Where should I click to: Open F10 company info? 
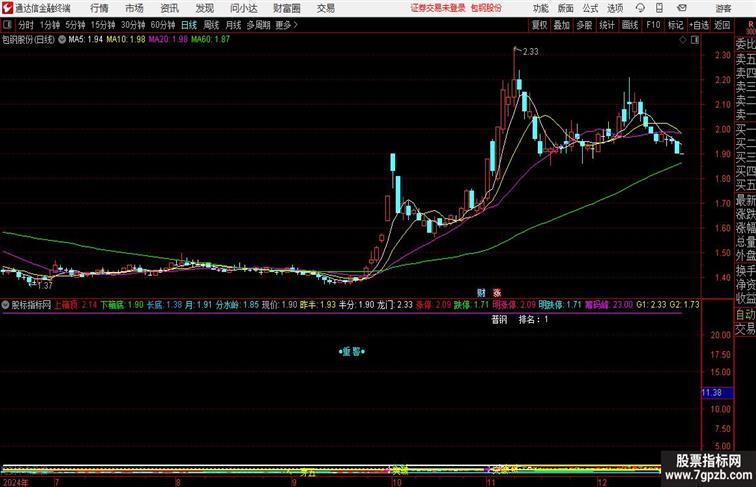653,25
